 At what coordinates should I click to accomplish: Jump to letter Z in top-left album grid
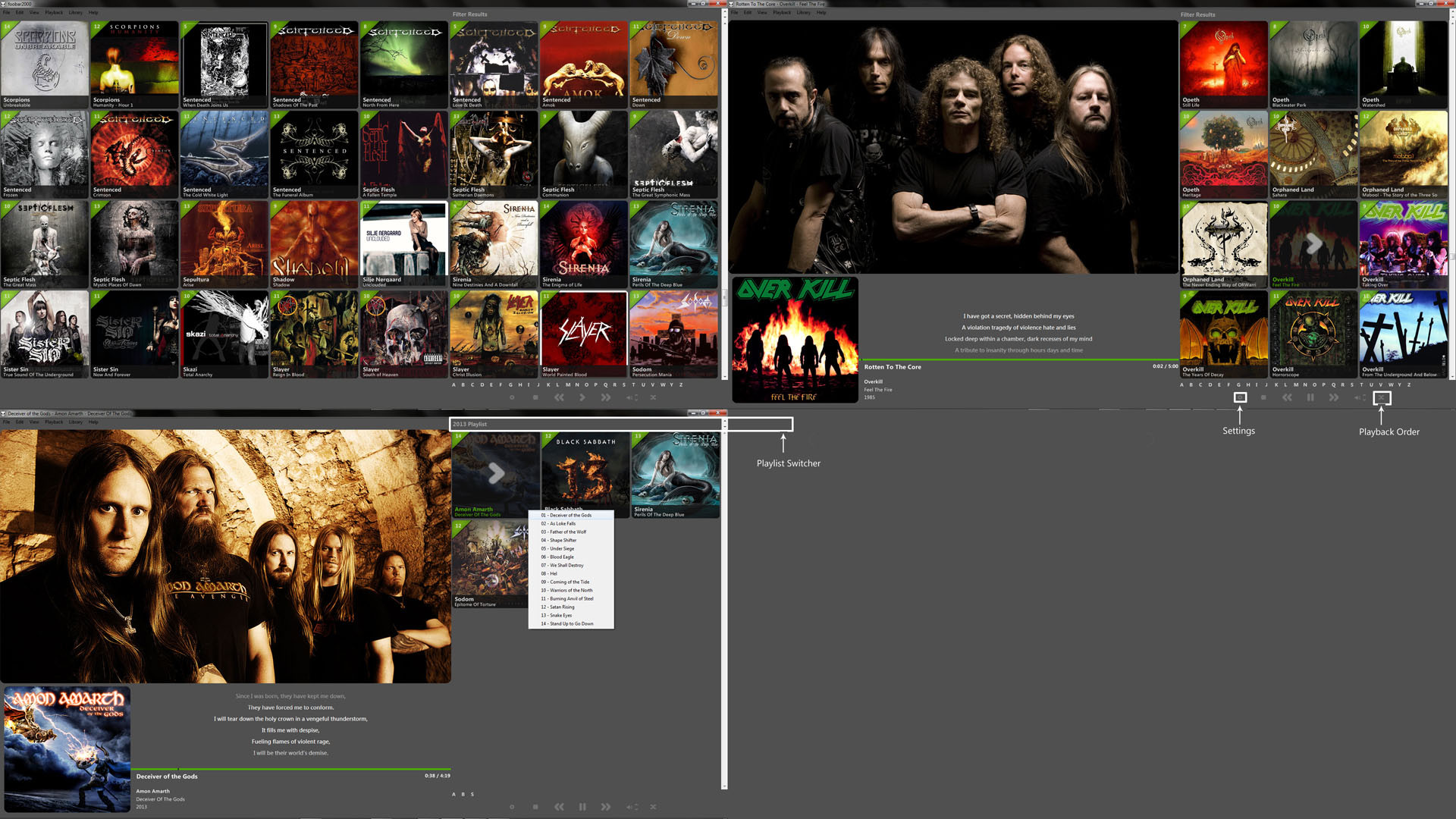[x=681, y=385]
